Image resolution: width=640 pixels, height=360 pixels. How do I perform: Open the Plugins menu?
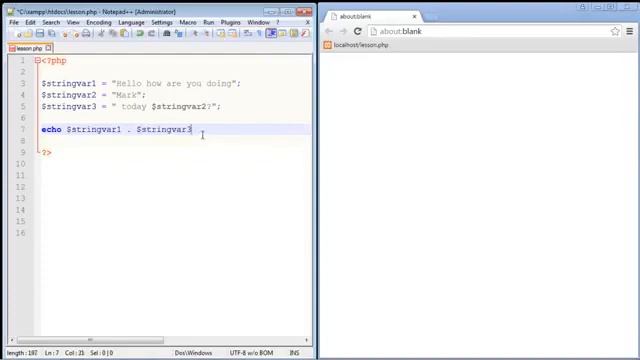point(231,22)
